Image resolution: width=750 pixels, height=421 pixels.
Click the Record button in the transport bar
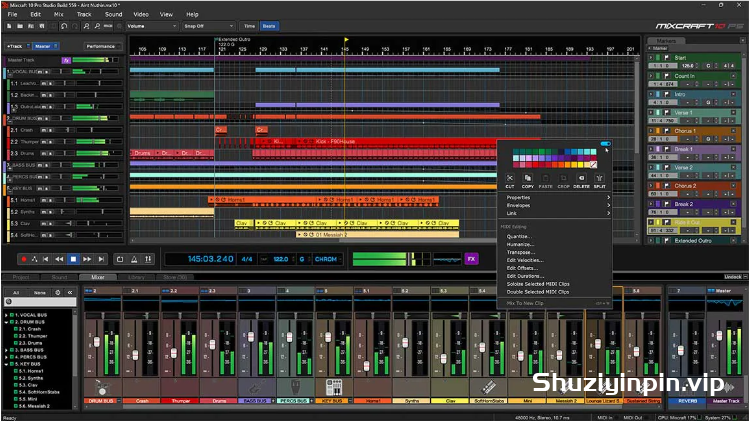23,259
